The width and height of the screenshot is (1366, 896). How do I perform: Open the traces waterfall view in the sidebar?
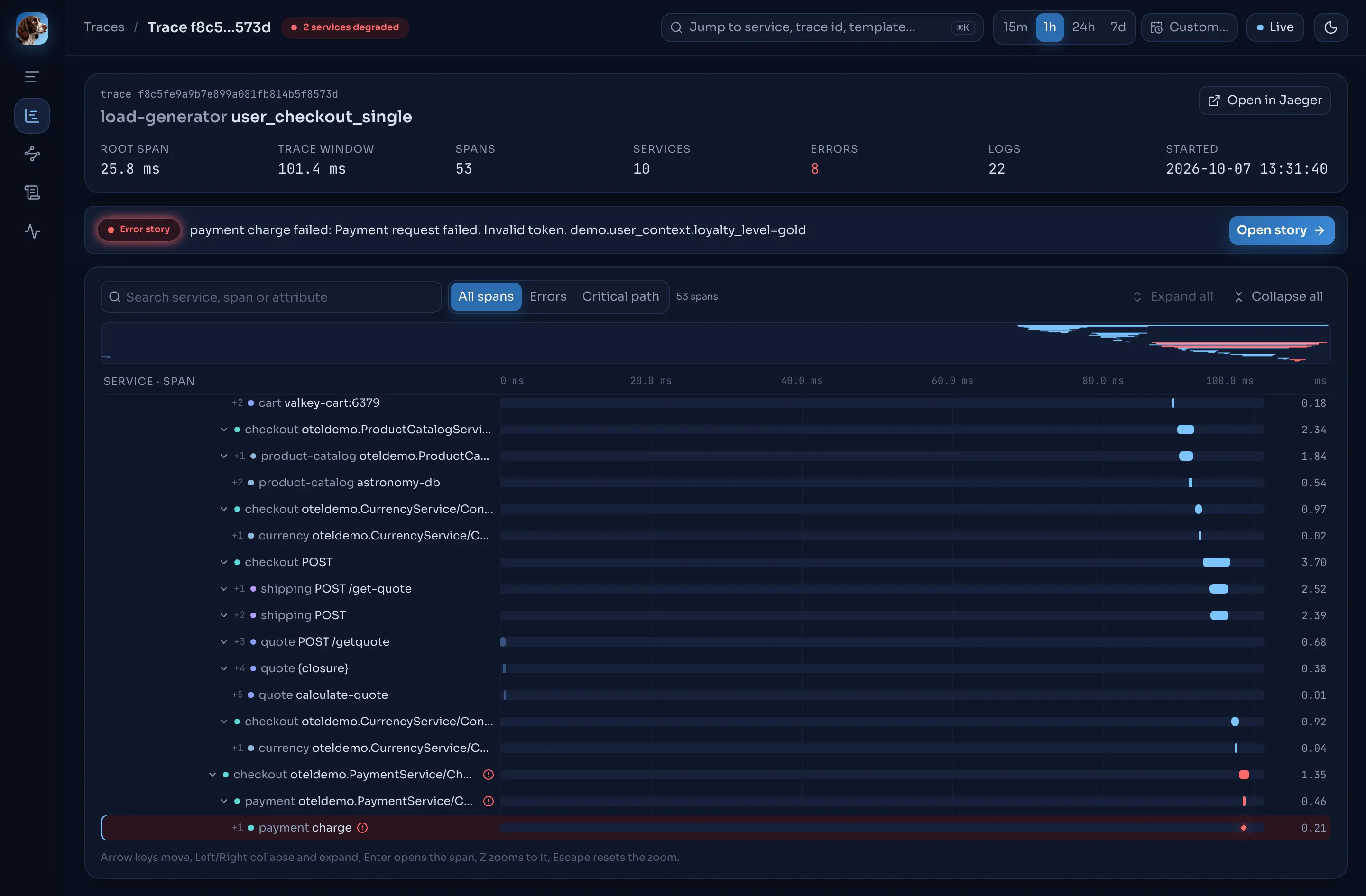pos(32,116)
